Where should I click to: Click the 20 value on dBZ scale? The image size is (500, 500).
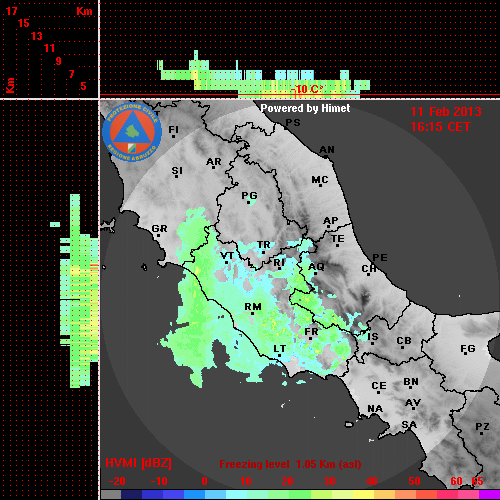[x=287, y=481]
